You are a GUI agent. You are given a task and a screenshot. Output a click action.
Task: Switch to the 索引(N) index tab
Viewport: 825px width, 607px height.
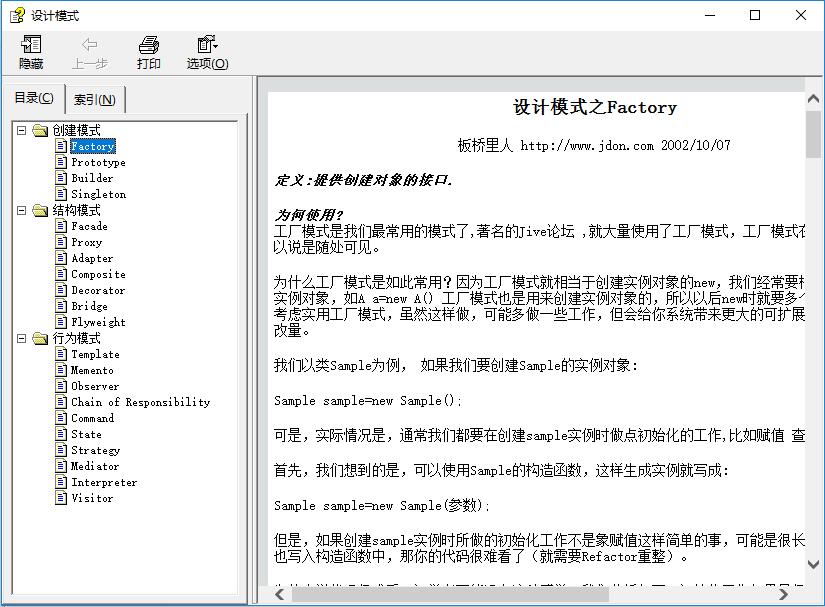click(x=95, y=99)
